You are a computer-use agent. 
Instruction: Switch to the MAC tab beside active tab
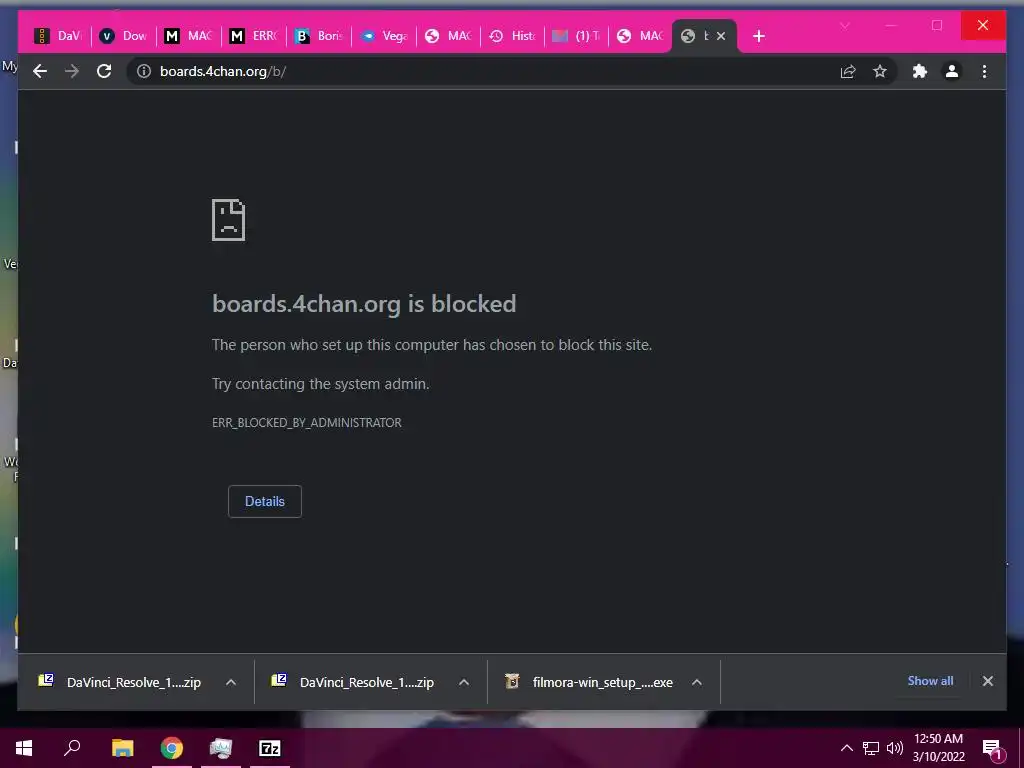click(x=640, y=36)
